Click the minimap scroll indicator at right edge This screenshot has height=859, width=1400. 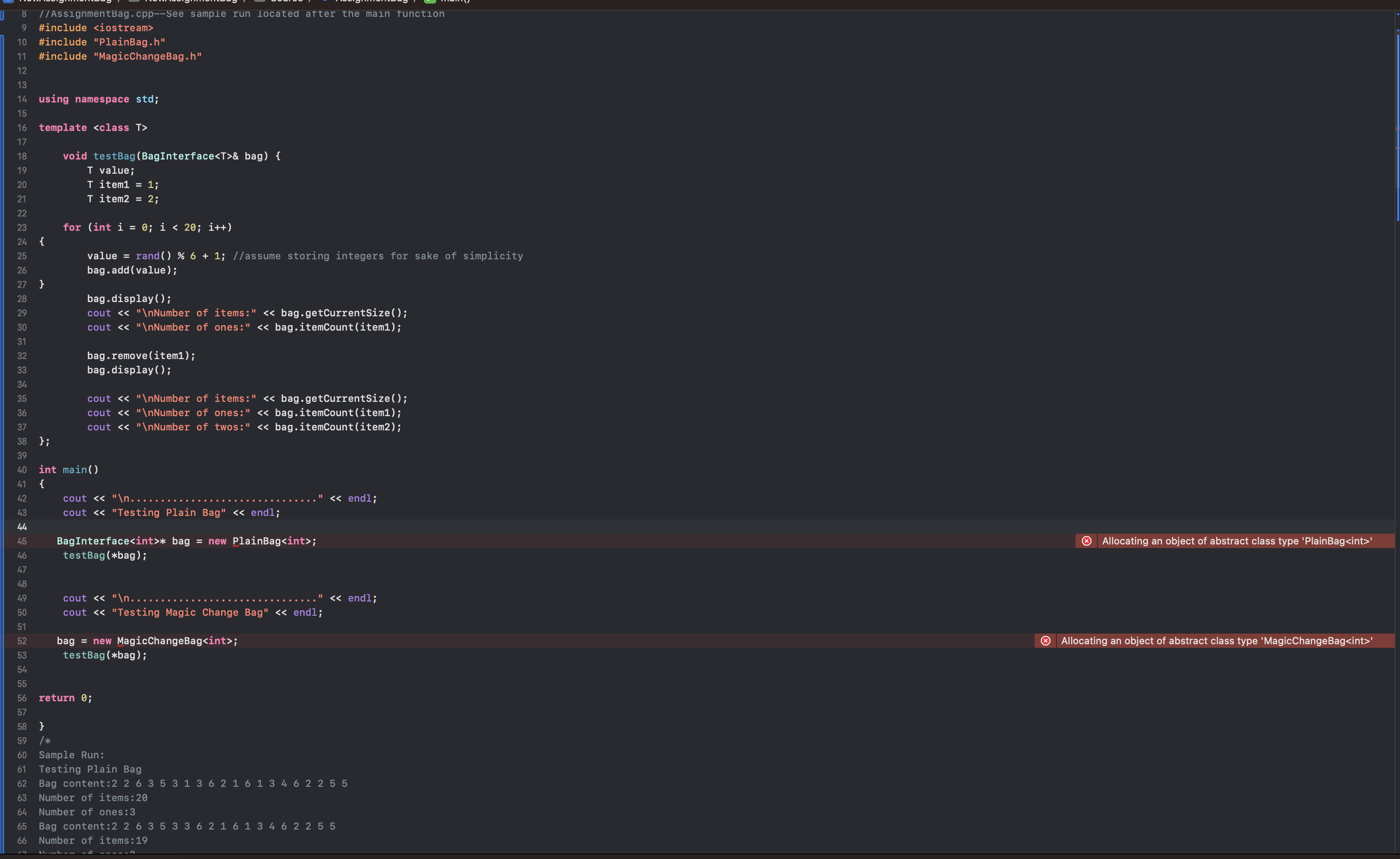1397,128
